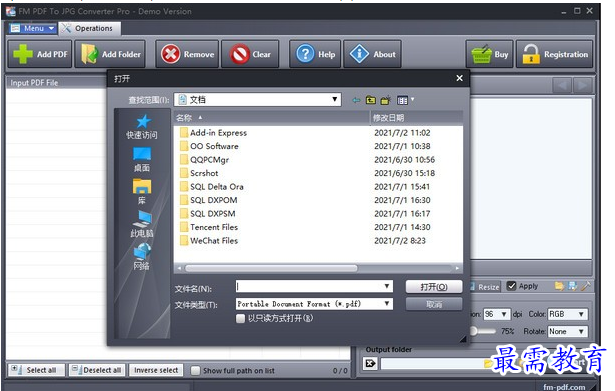Click the fm-pdf.com link
This screenshot has height=391, width=615.
tap(564, 387)
